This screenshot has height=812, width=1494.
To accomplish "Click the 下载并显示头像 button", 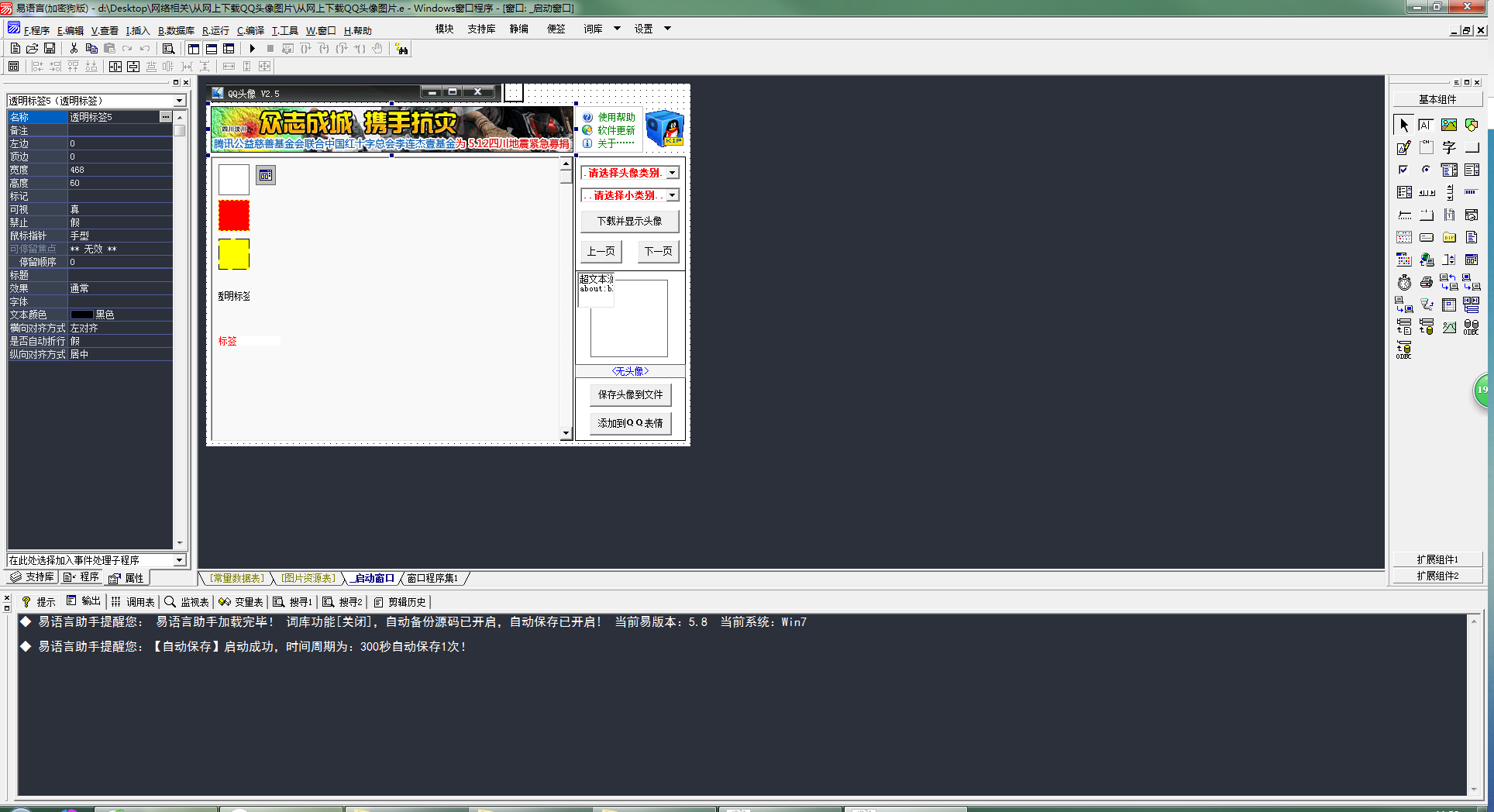I will [630, 221].
